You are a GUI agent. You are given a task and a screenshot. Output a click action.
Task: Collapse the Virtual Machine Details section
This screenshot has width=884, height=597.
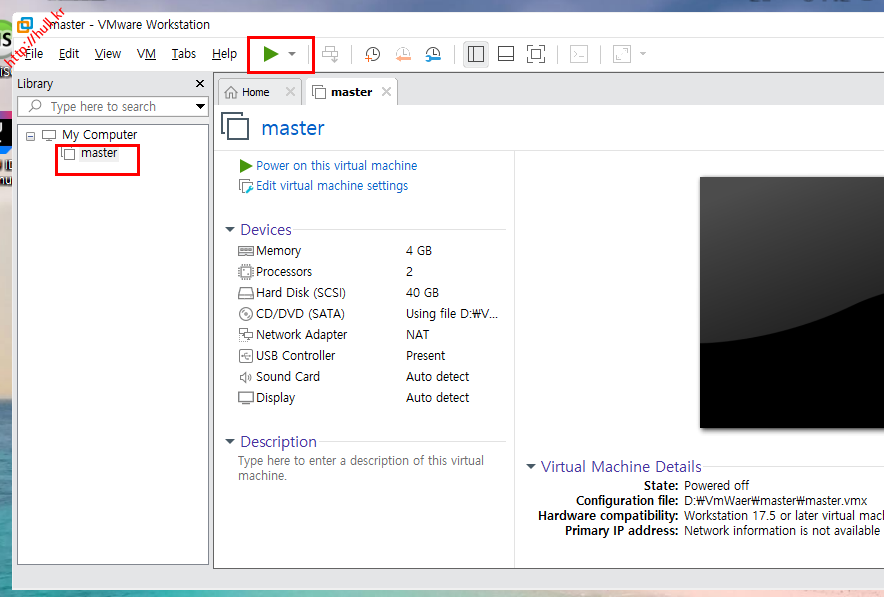531,467
